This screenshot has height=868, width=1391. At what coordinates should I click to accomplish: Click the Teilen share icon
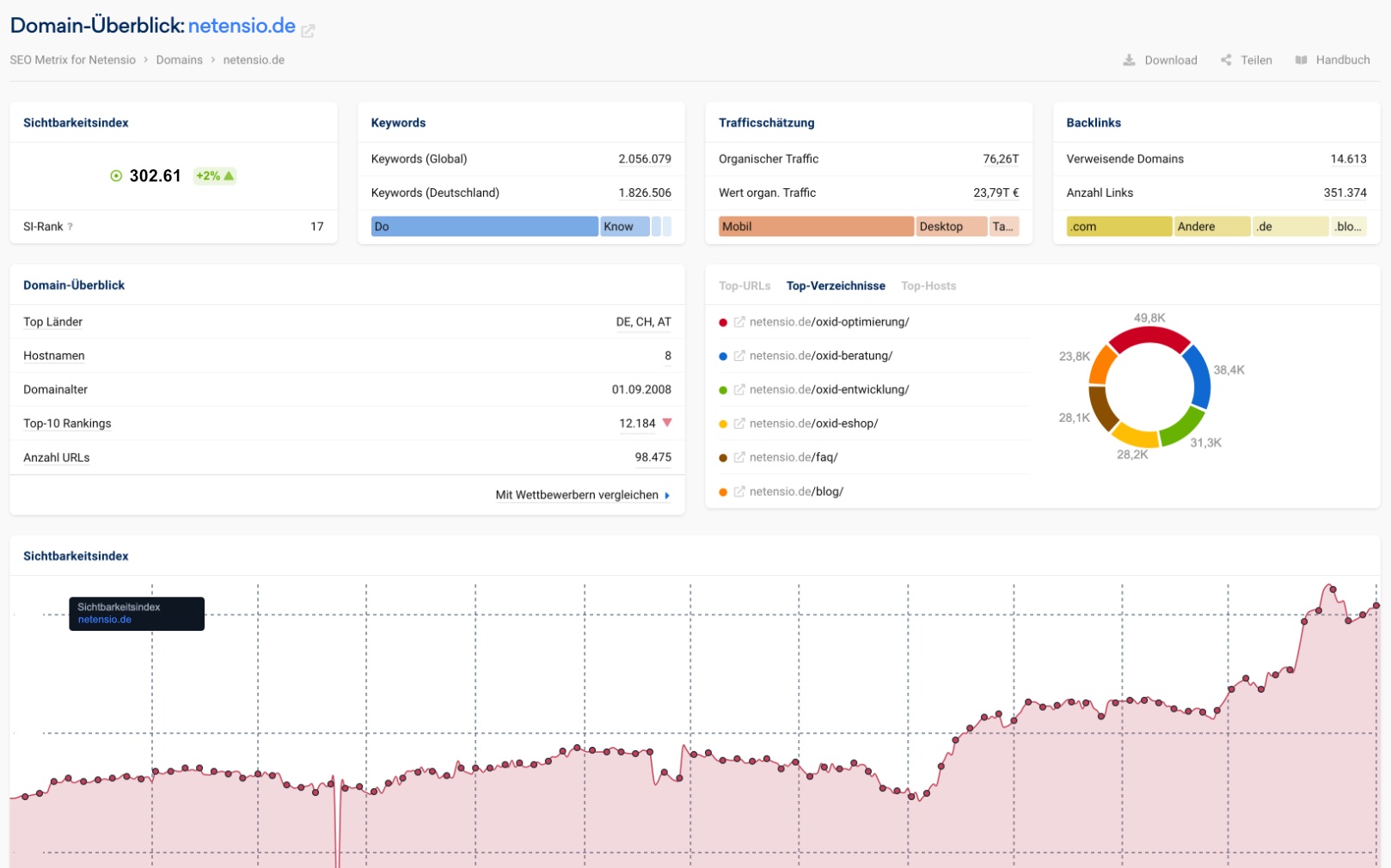pos(1226,60)
